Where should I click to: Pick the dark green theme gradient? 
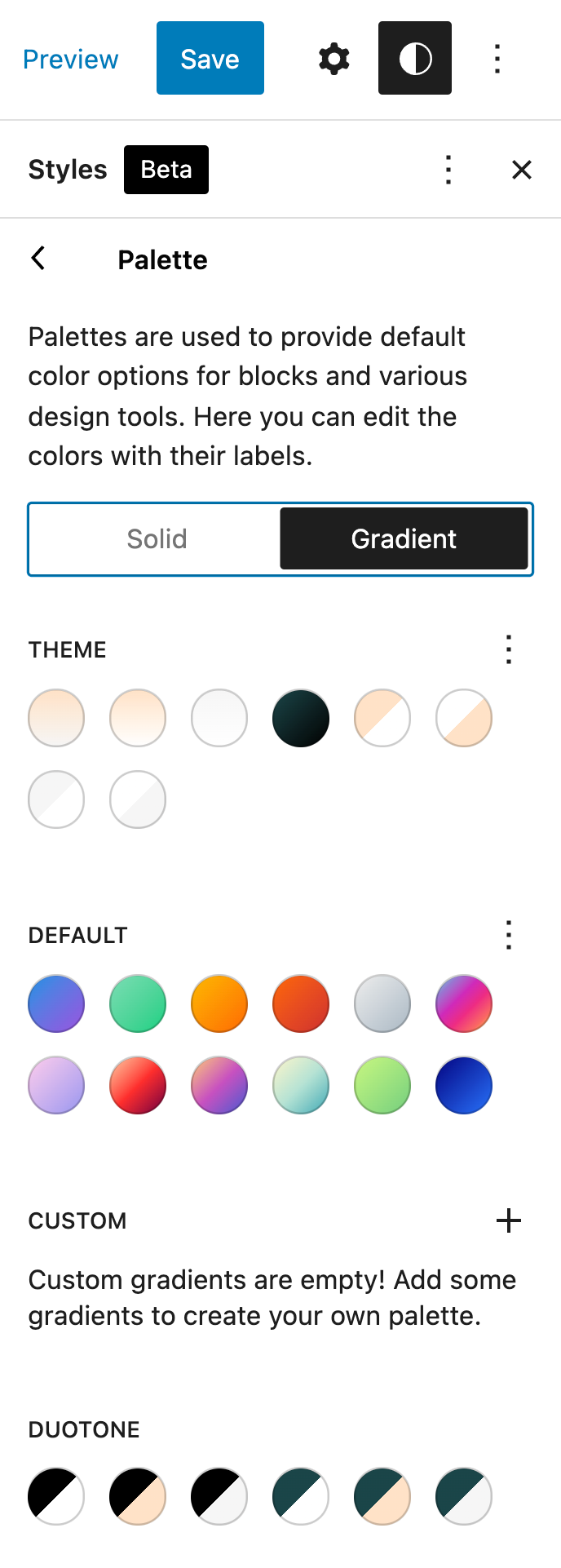coord(301,718)
